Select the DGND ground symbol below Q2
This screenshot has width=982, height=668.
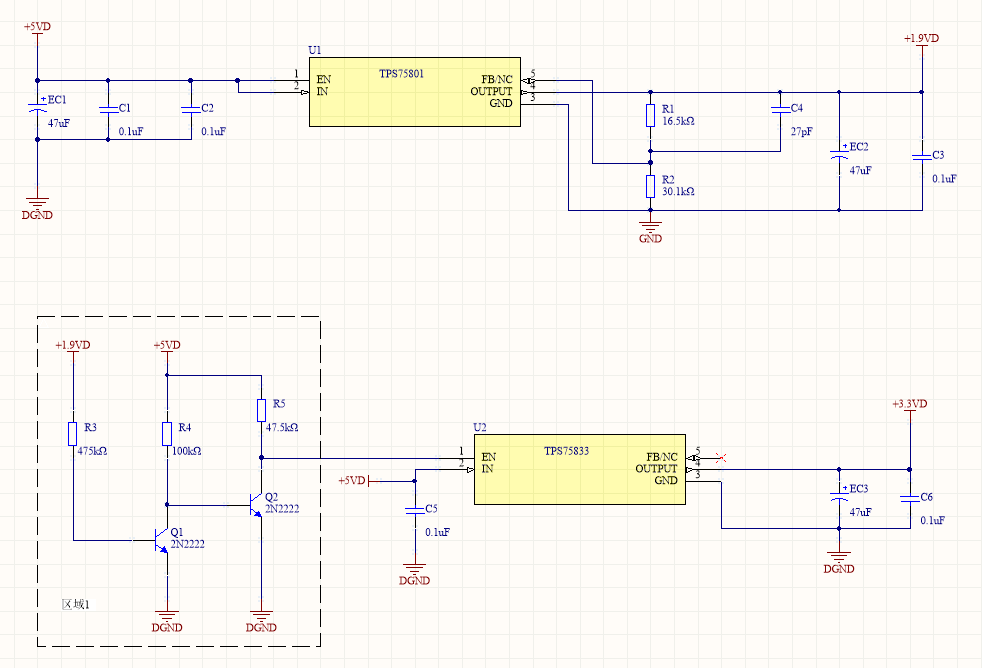pos(261,621)
